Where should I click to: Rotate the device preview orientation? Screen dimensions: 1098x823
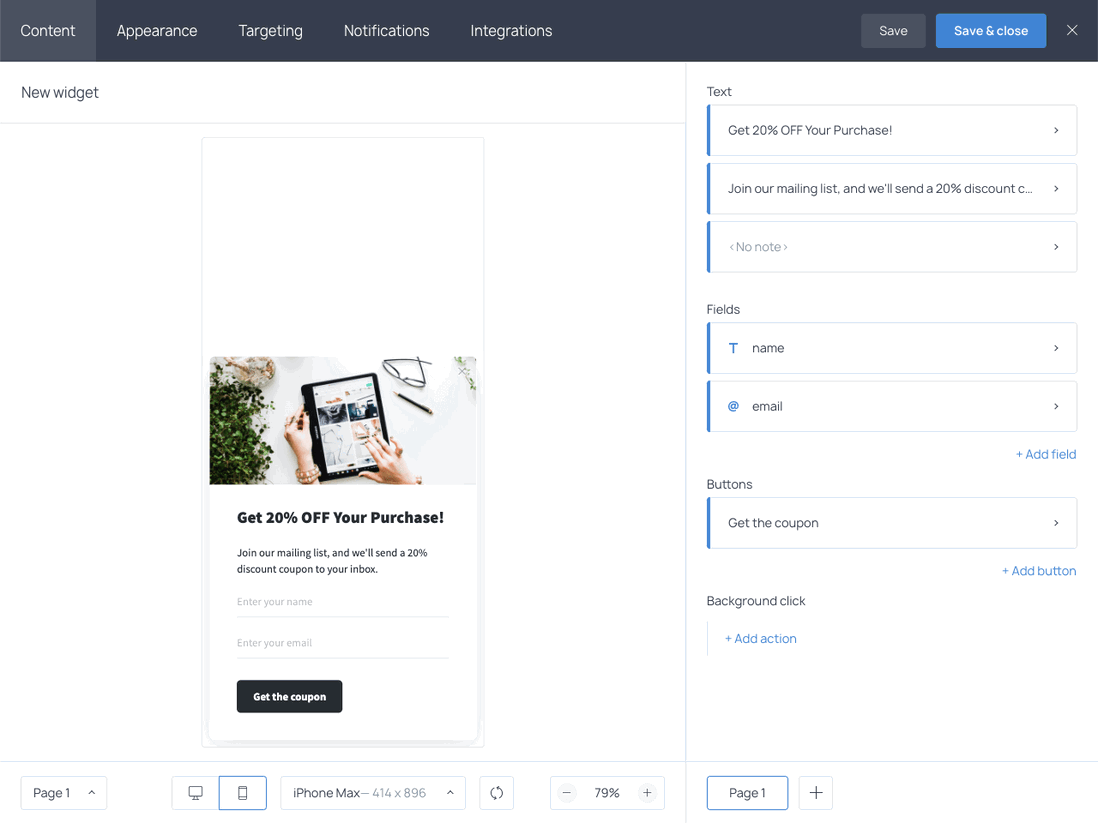coord(496,792)
